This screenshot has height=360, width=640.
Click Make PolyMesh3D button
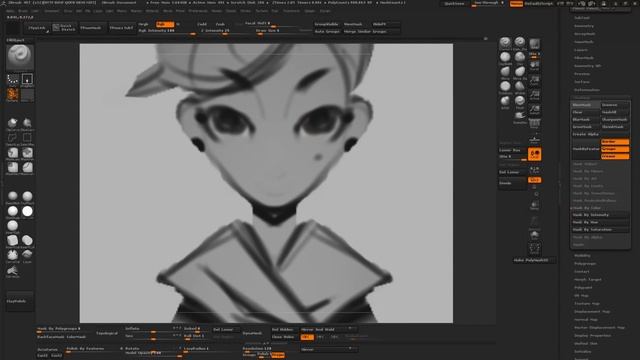click(x=534, y=260)
